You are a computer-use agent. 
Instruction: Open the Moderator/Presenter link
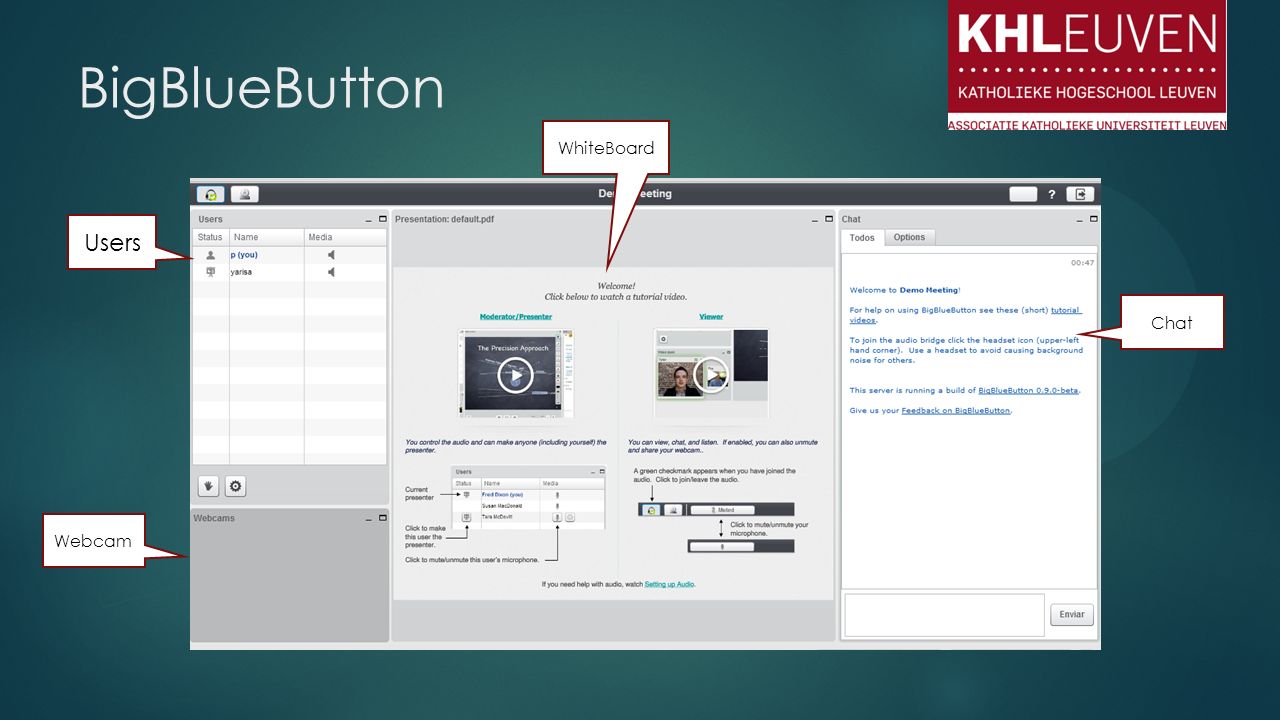tap(516, 317)
